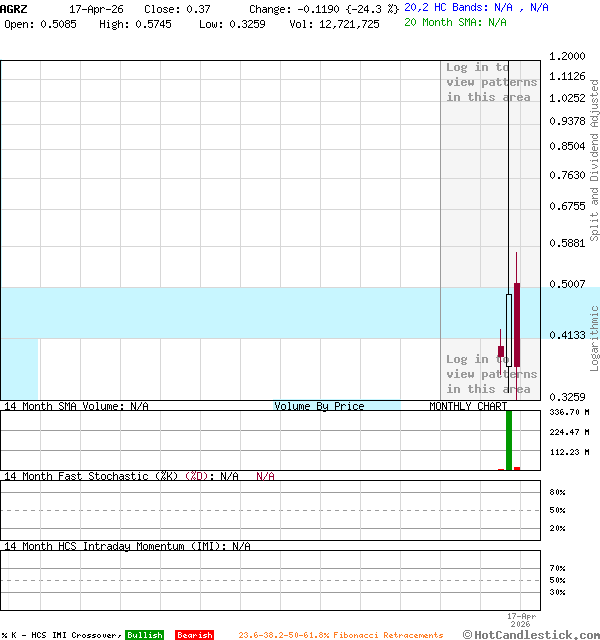Screen dimensions: 600x640
Task: Click the green Bullish legend badge
Action: 144,635
